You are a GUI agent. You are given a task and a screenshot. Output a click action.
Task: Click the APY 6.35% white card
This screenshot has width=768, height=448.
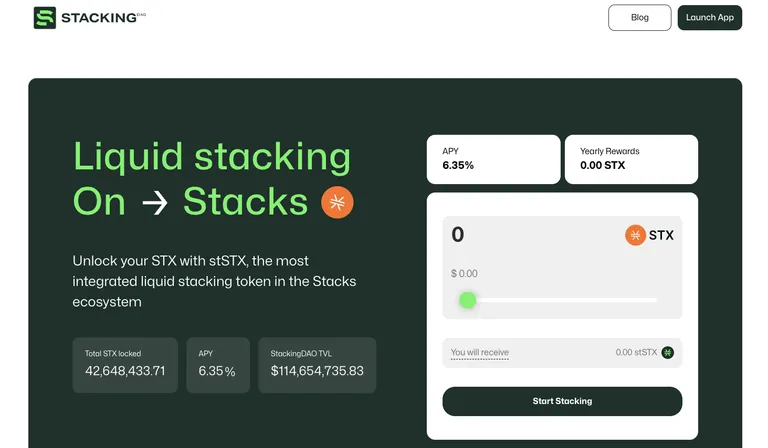[493, 159]
